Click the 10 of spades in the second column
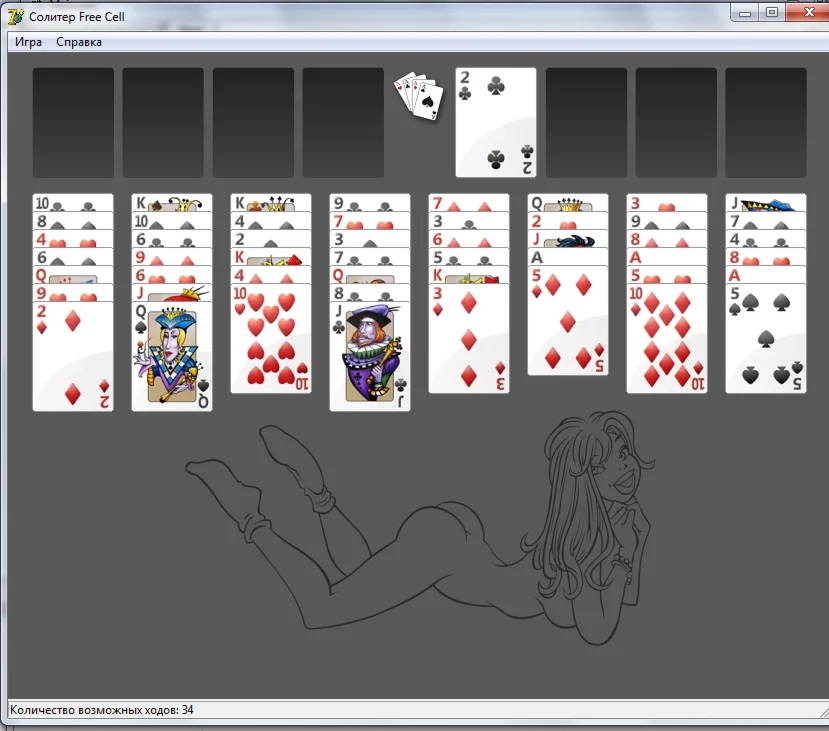Image resolution: width=829 pixels, height=731 pixels. coord(172,221)
